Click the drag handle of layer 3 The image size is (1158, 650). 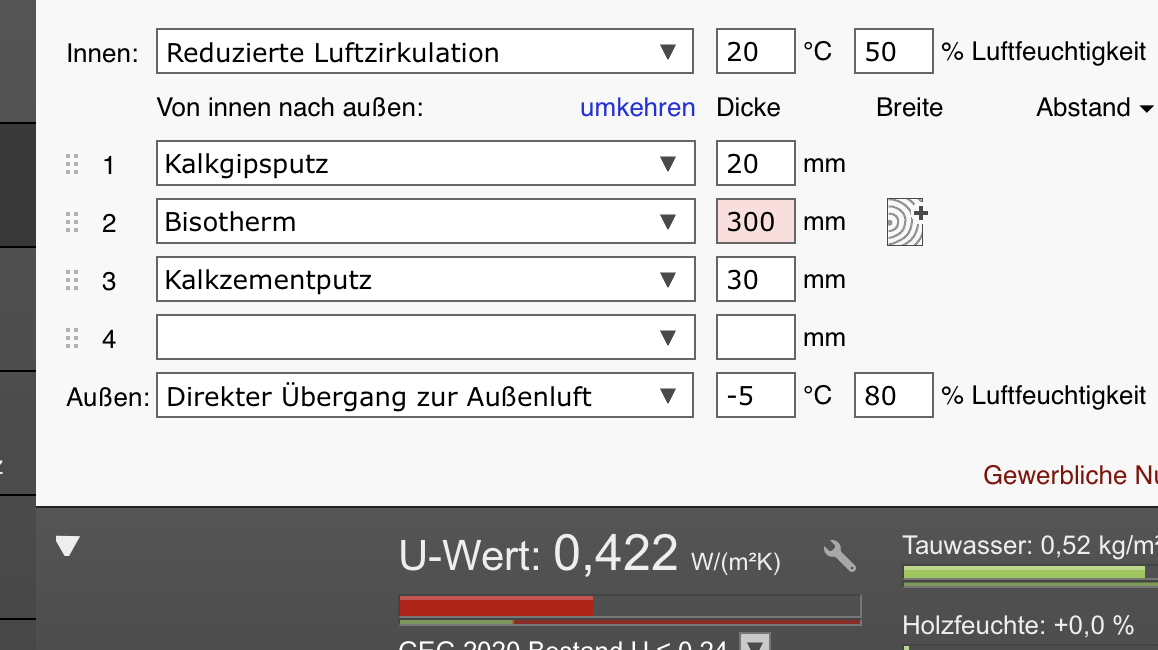(x=72, y=281)
